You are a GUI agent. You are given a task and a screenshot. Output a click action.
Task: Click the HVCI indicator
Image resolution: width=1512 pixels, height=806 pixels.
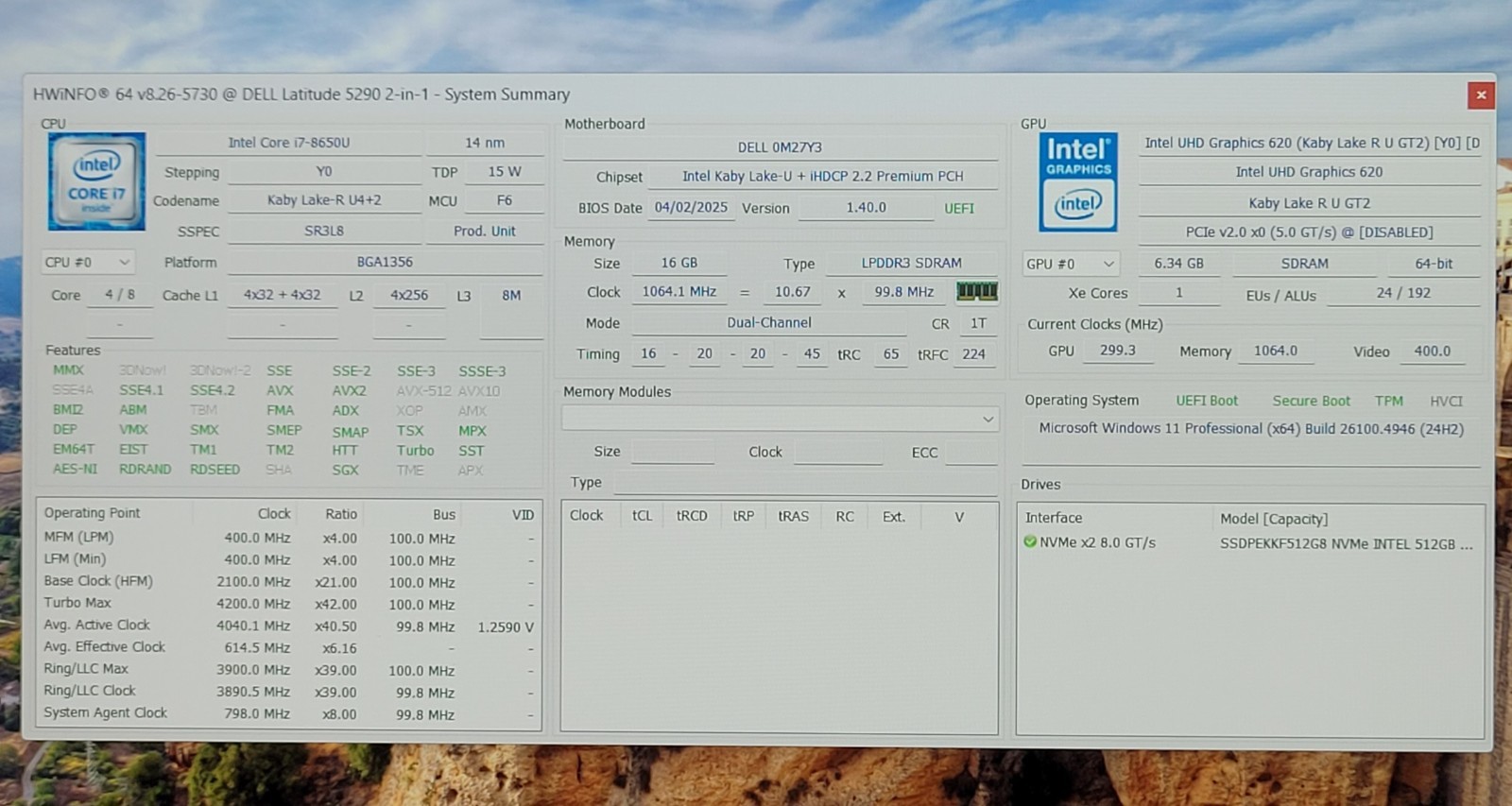(x=1446, y=401)
